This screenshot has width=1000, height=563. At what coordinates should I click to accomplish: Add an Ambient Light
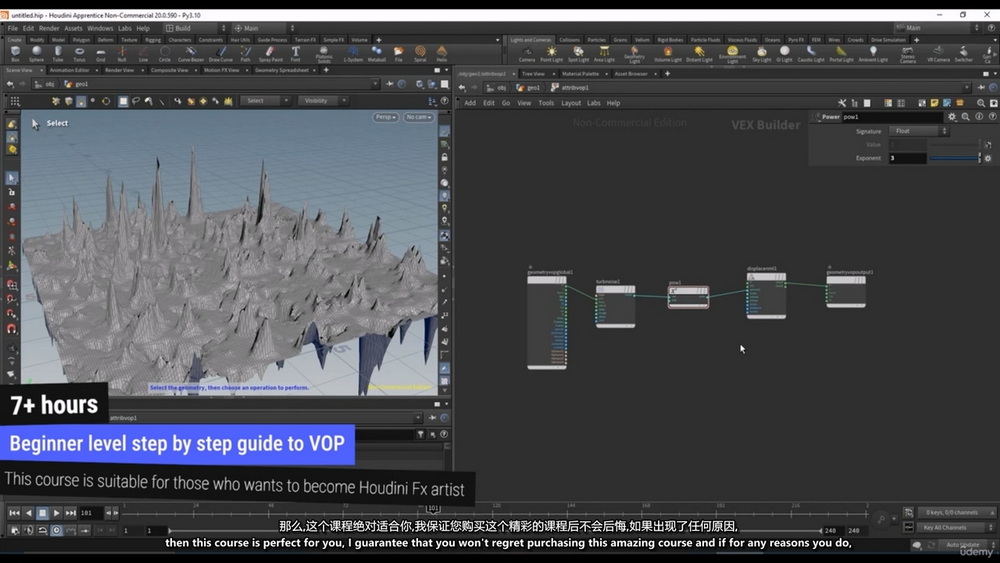[873, 54]
